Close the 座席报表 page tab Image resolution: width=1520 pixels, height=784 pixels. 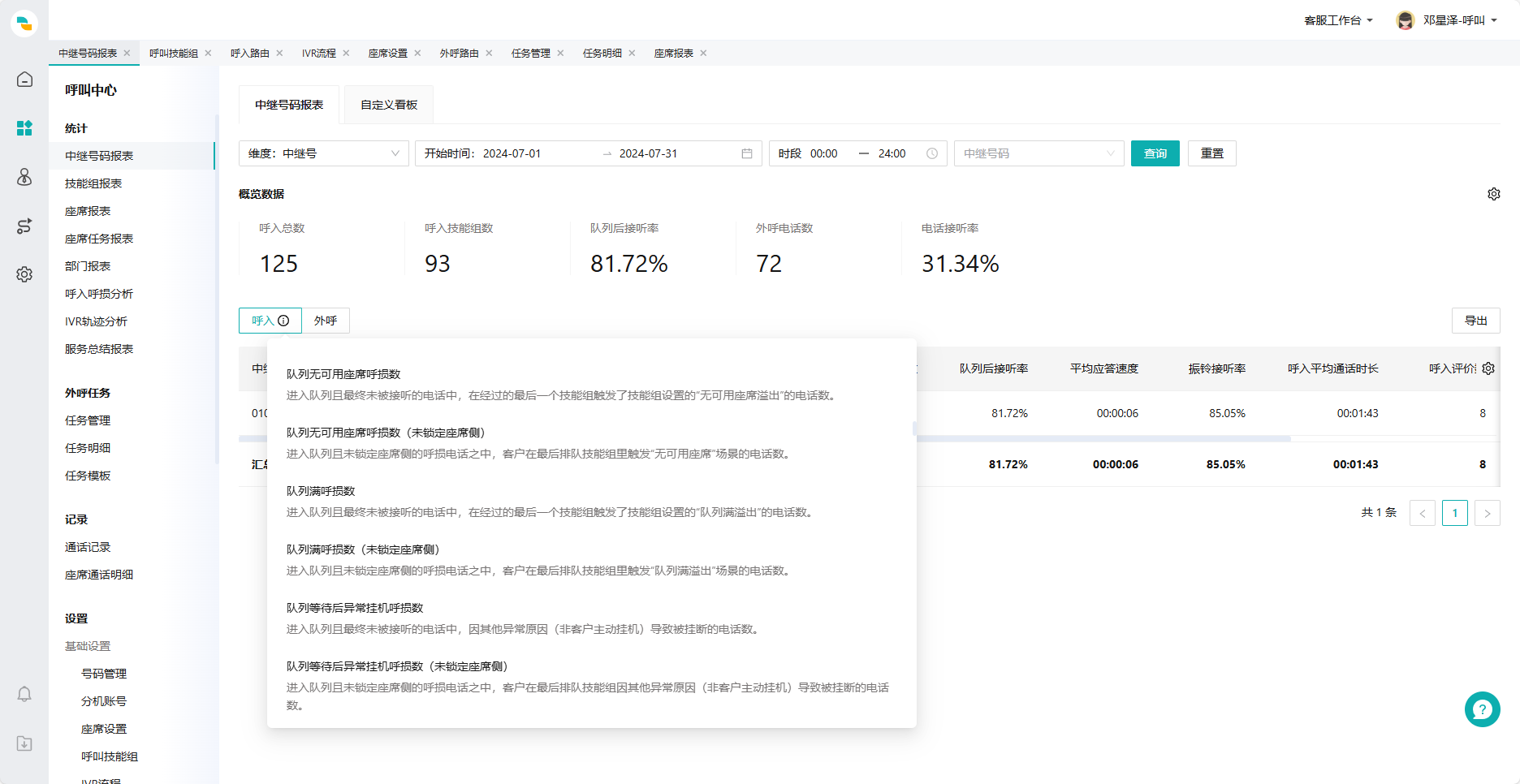point(703,53)
